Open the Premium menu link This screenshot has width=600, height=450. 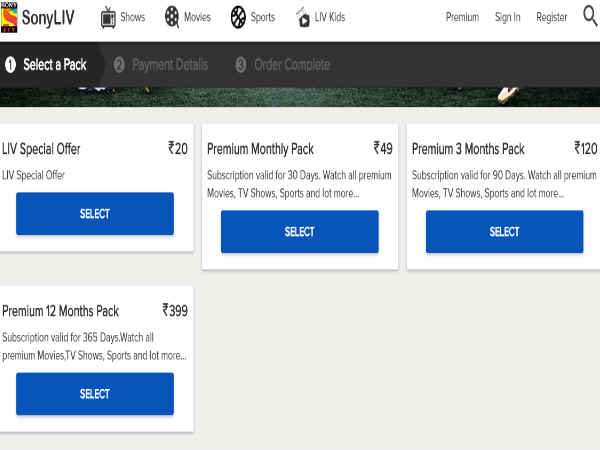coord(462,17)
